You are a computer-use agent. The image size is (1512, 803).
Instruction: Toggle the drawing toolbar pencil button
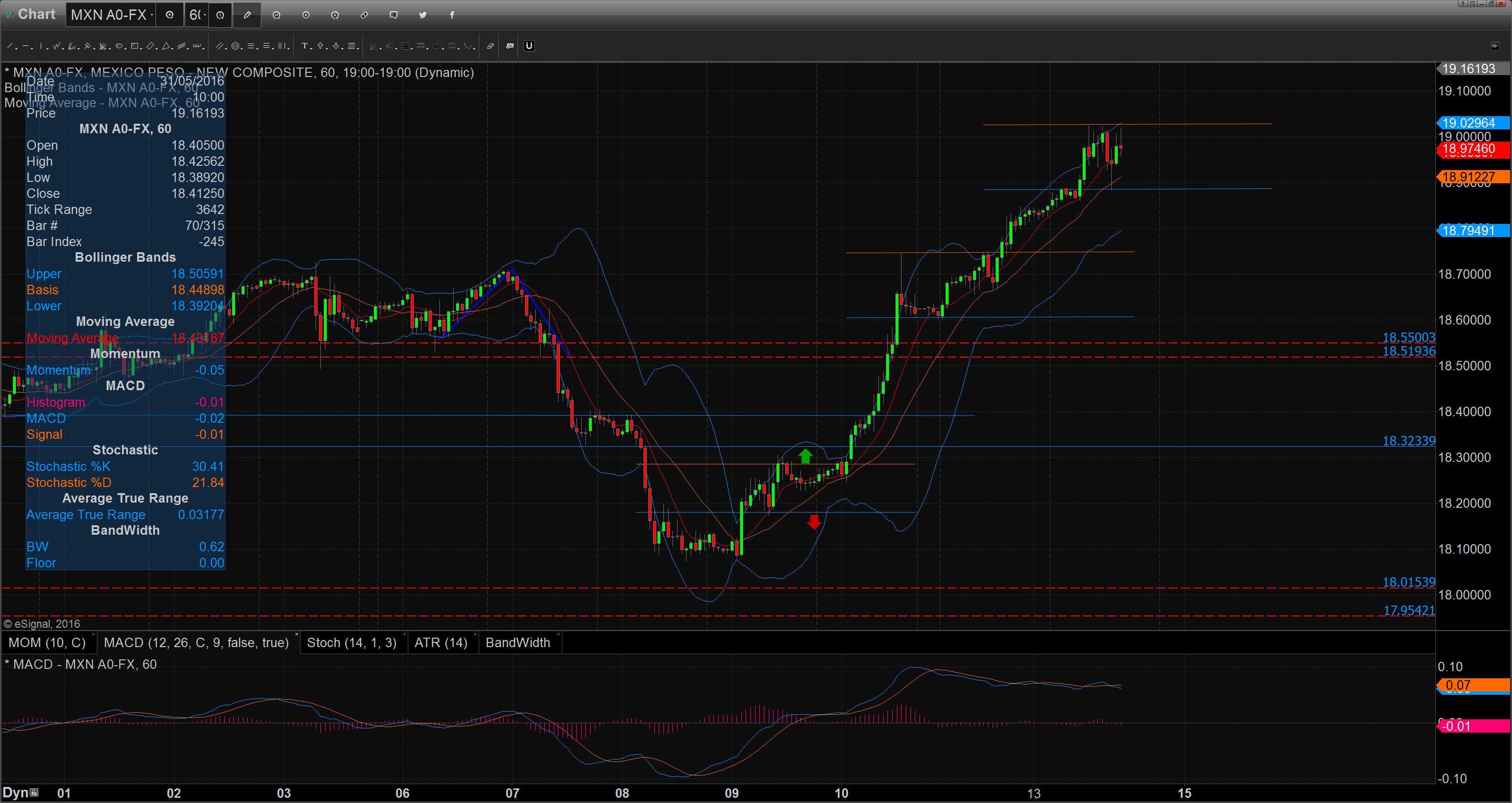pyautogui.click(x=247, y=15)
